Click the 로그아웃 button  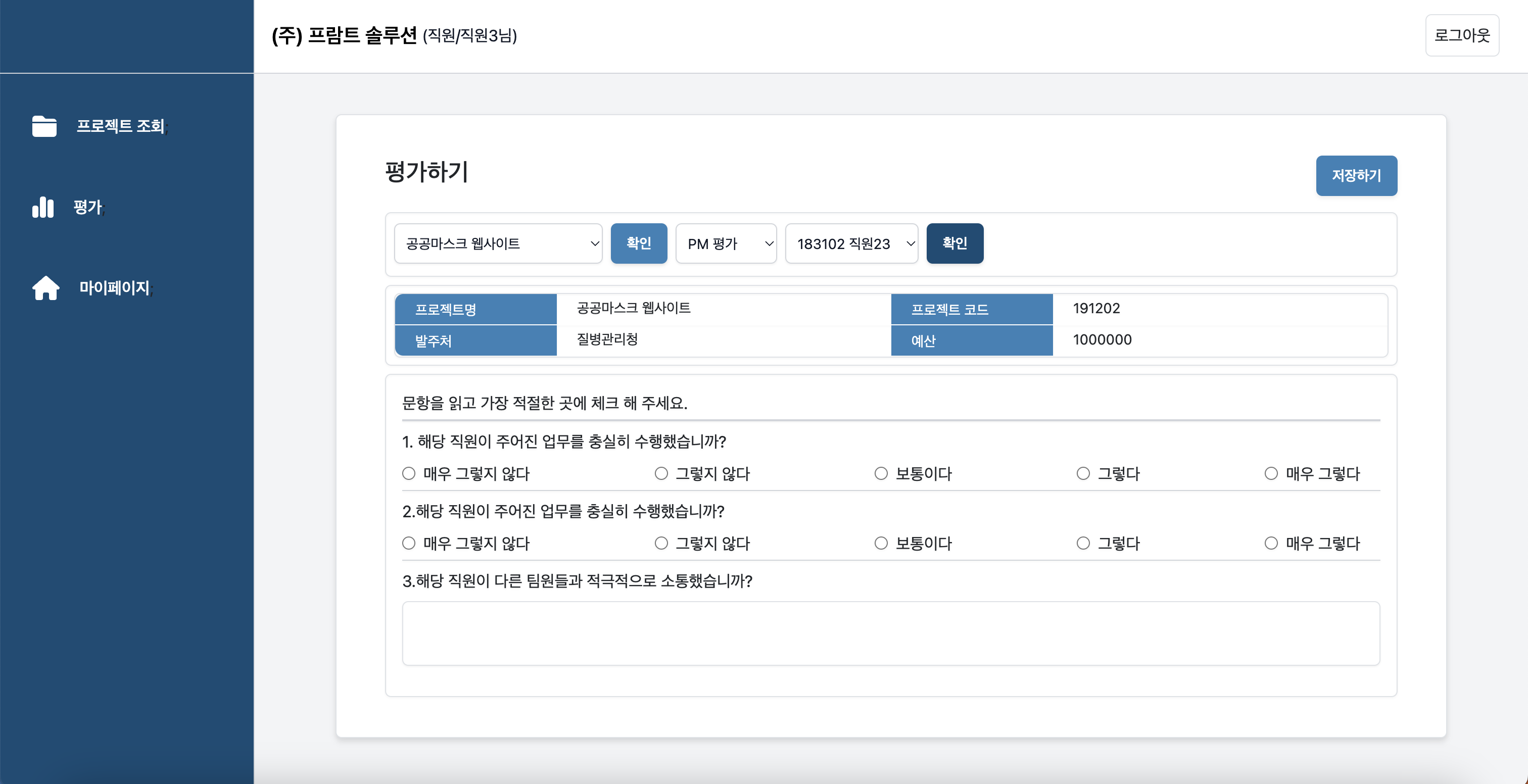point(1462,35)
